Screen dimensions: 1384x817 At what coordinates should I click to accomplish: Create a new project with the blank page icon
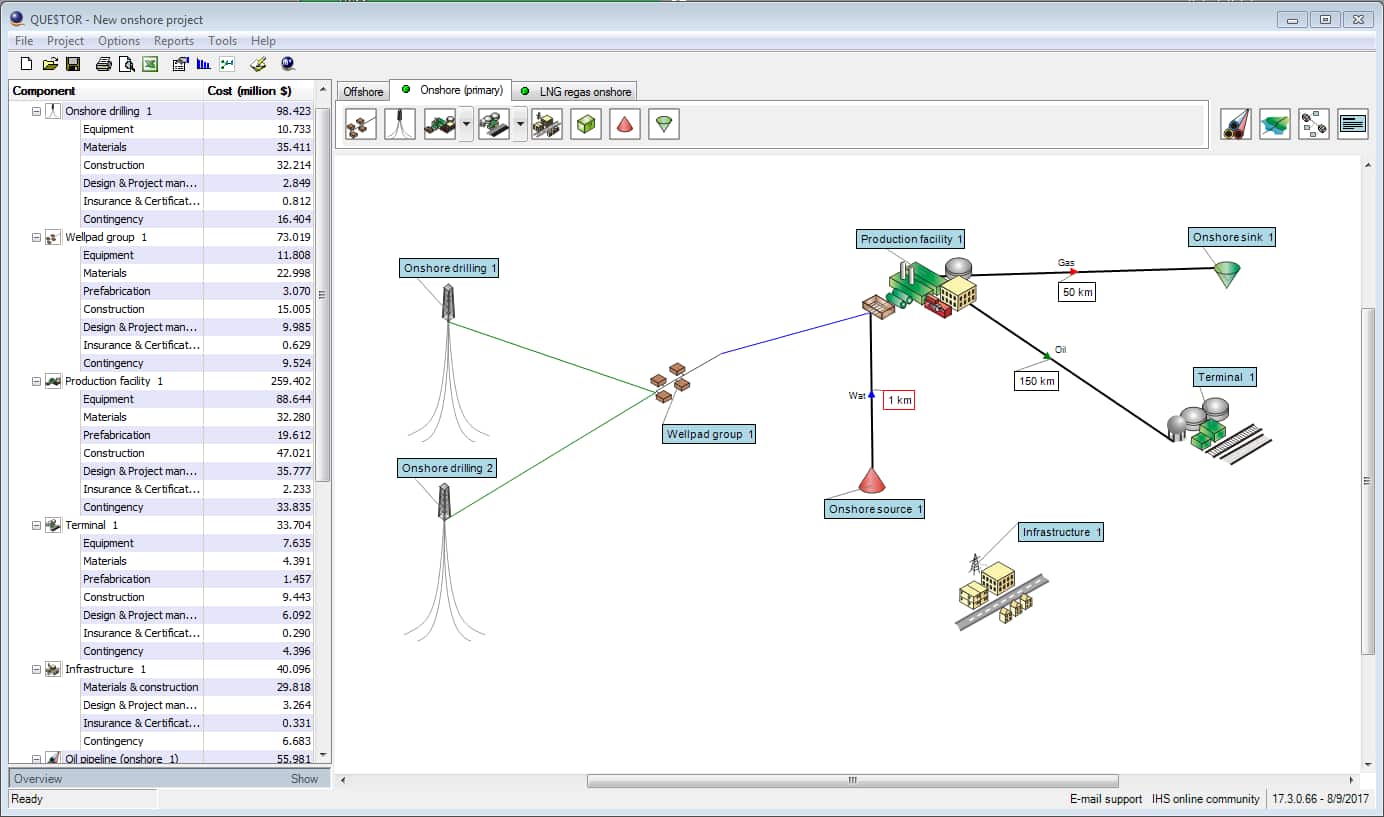point(27,64)
